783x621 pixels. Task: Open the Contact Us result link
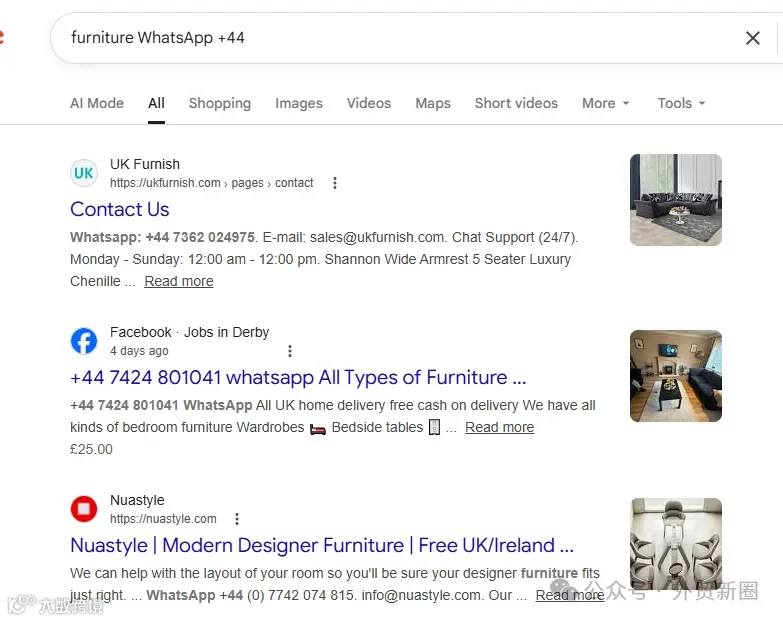(x=119, y=209)
